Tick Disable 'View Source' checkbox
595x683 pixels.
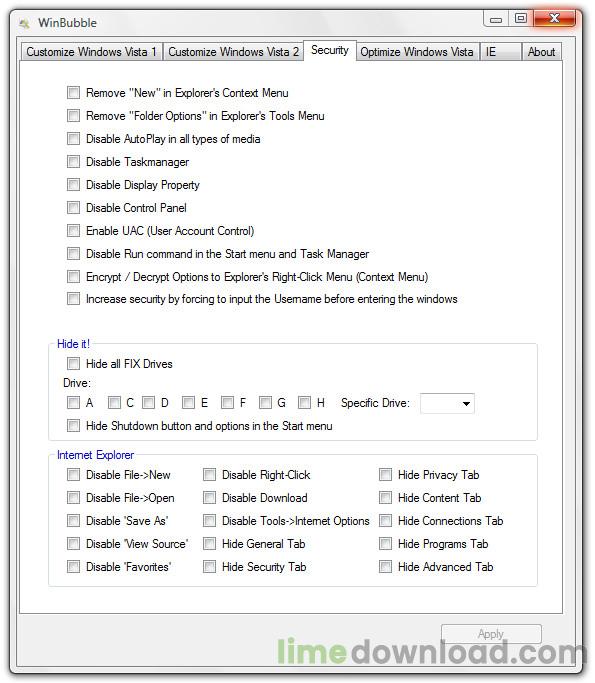click(x=74, y=544)
